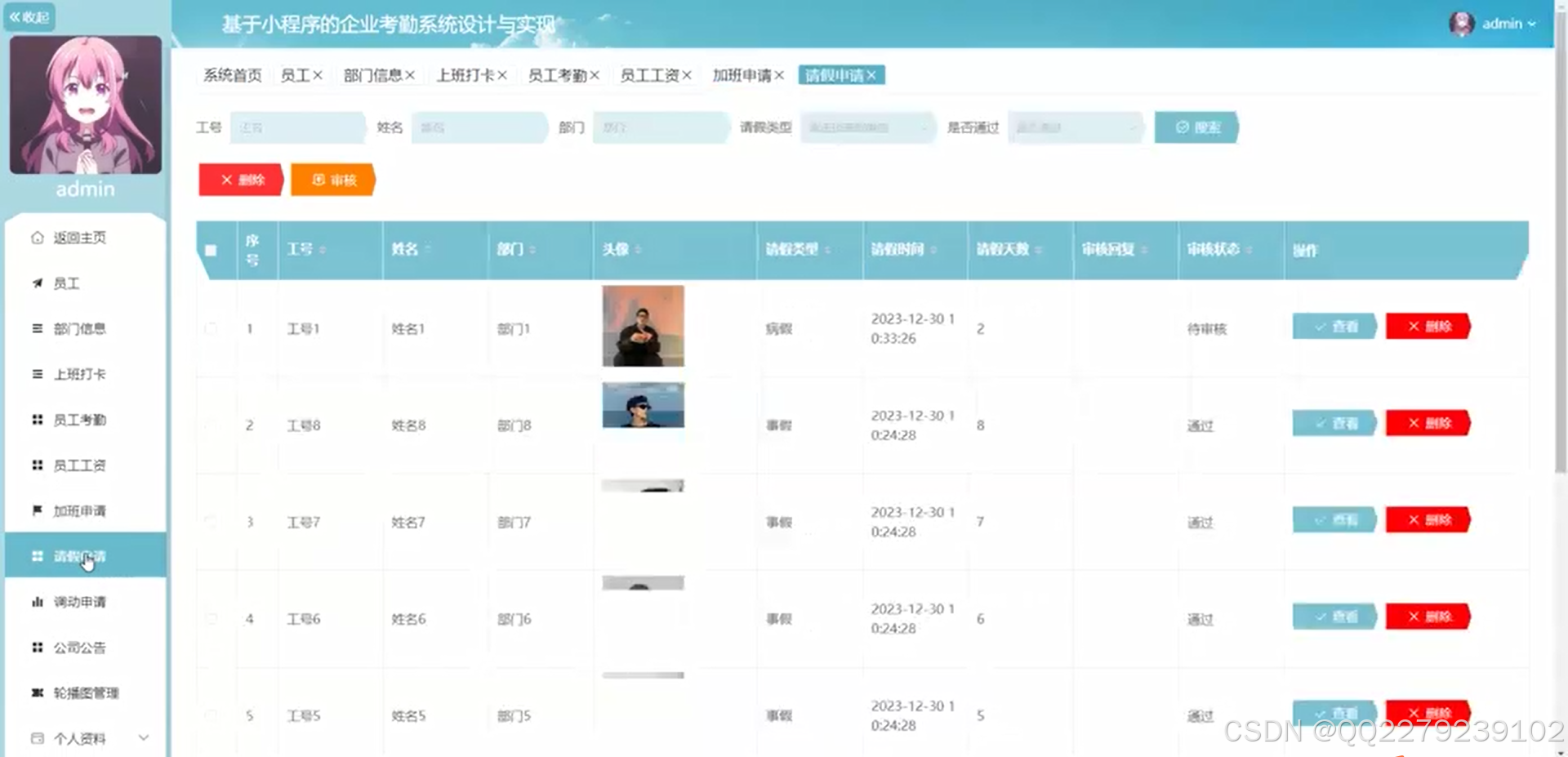Click the 调动申请 bar chart icon
Viewport: 1568px width, 757px height.
38,602
